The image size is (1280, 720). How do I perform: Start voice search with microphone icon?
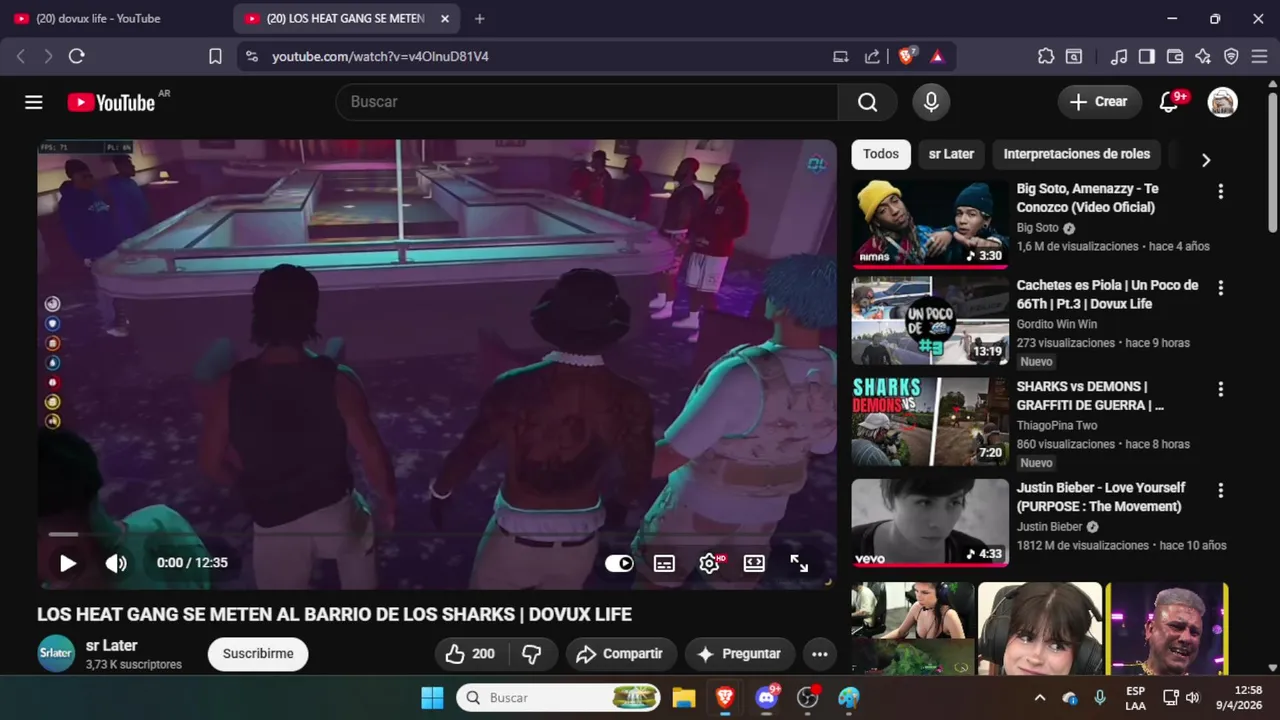pos(931,102)
